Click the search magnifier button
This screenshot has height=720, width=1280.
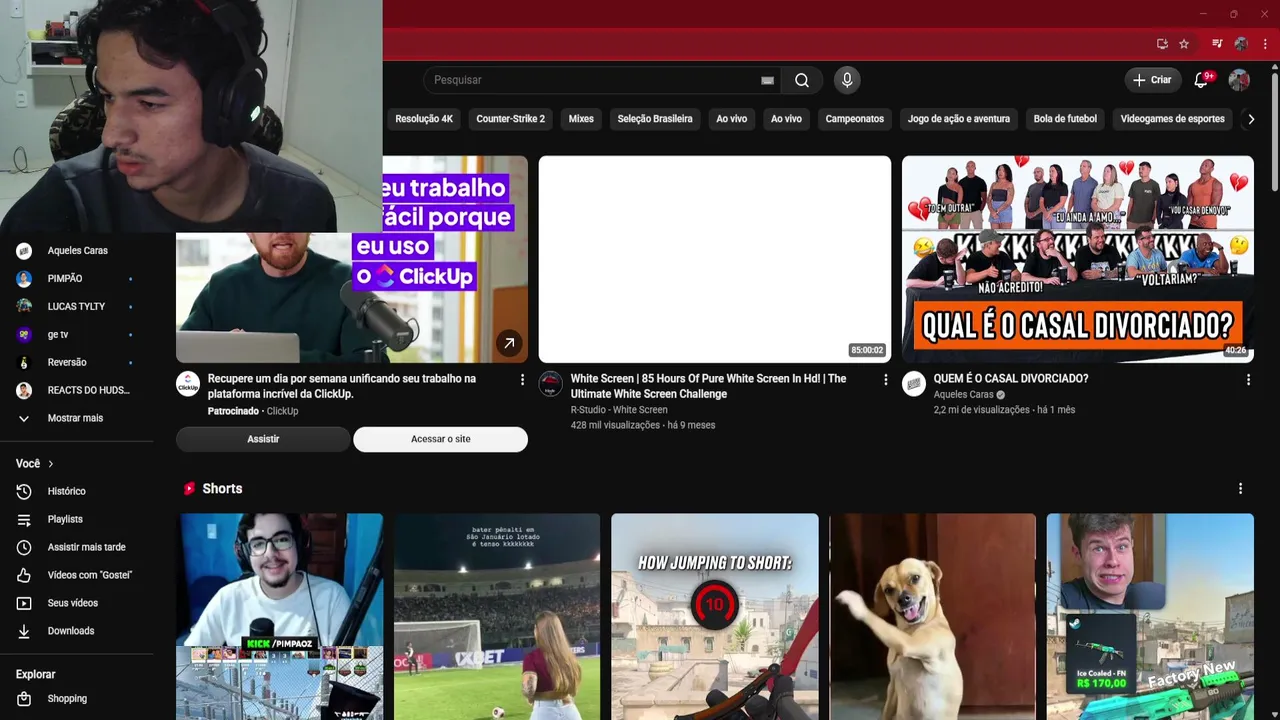802,80
